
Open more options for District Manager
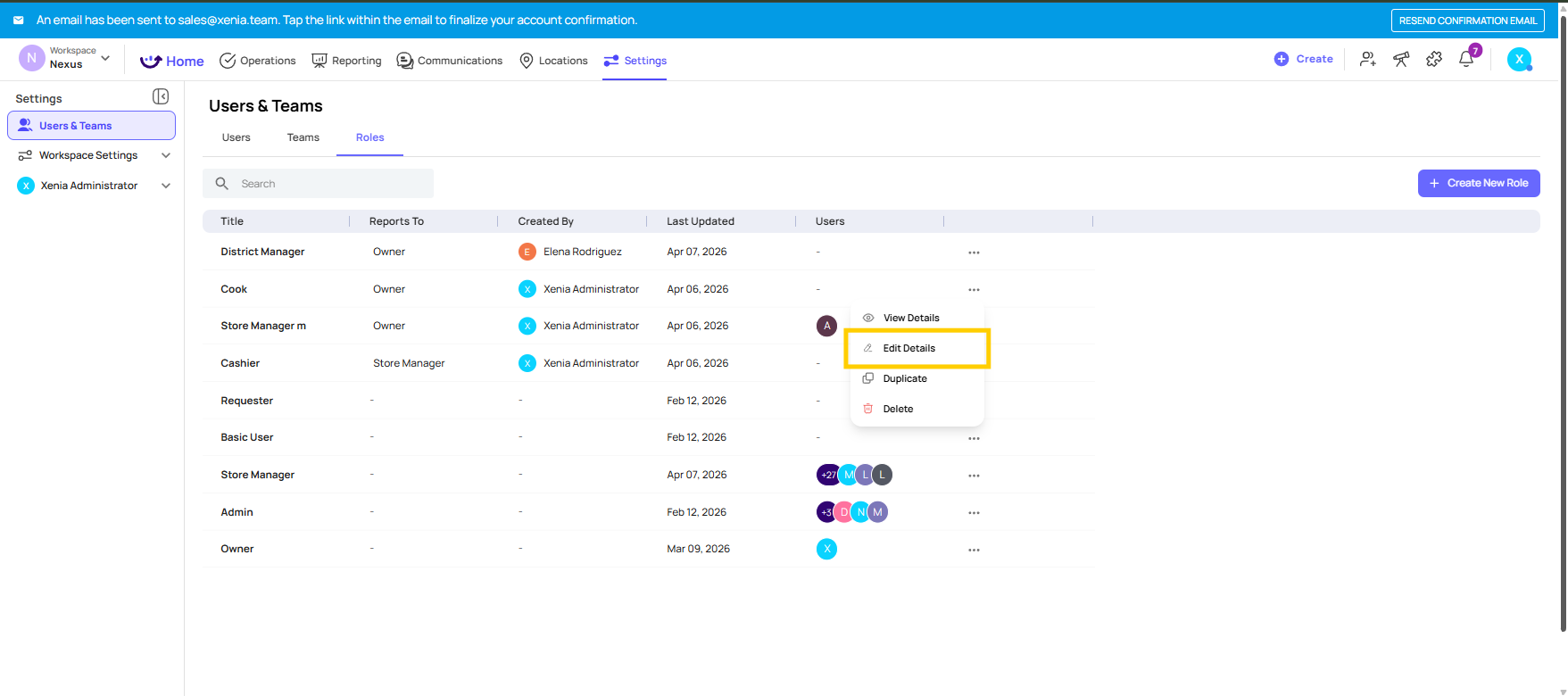[x=974, y=253]
